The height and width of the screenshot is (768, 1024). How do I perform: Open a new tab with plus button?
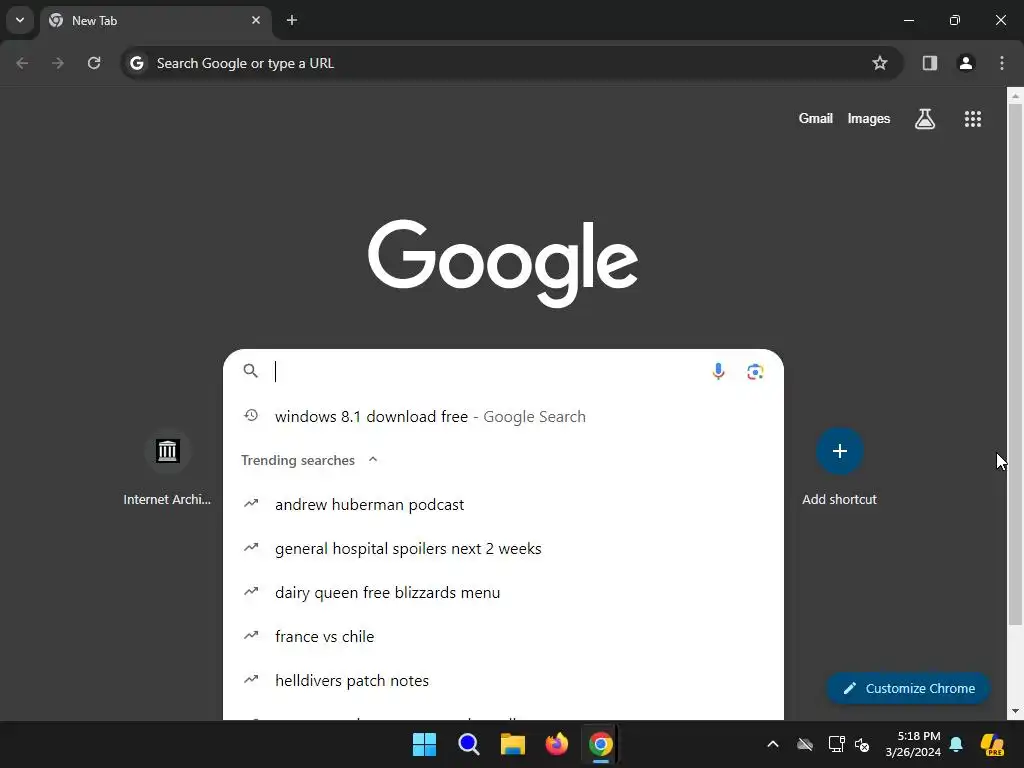292,20
